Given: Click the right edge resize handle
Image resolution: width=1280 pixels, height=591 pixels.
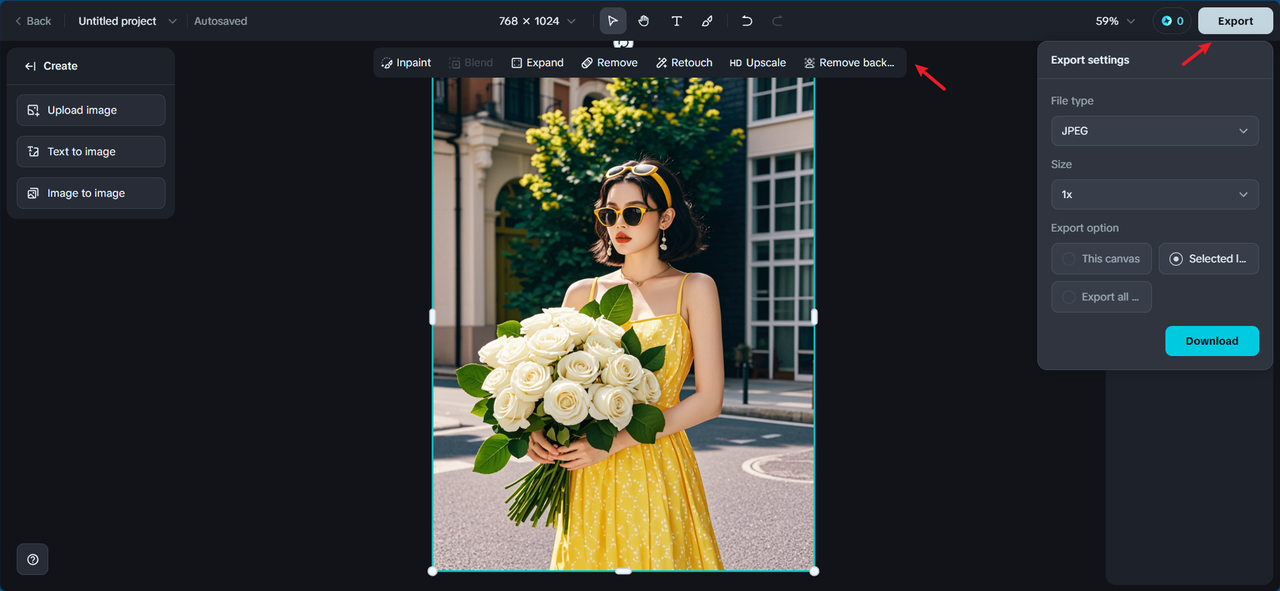Looking at the screenshot, I should tap(814, 317).
